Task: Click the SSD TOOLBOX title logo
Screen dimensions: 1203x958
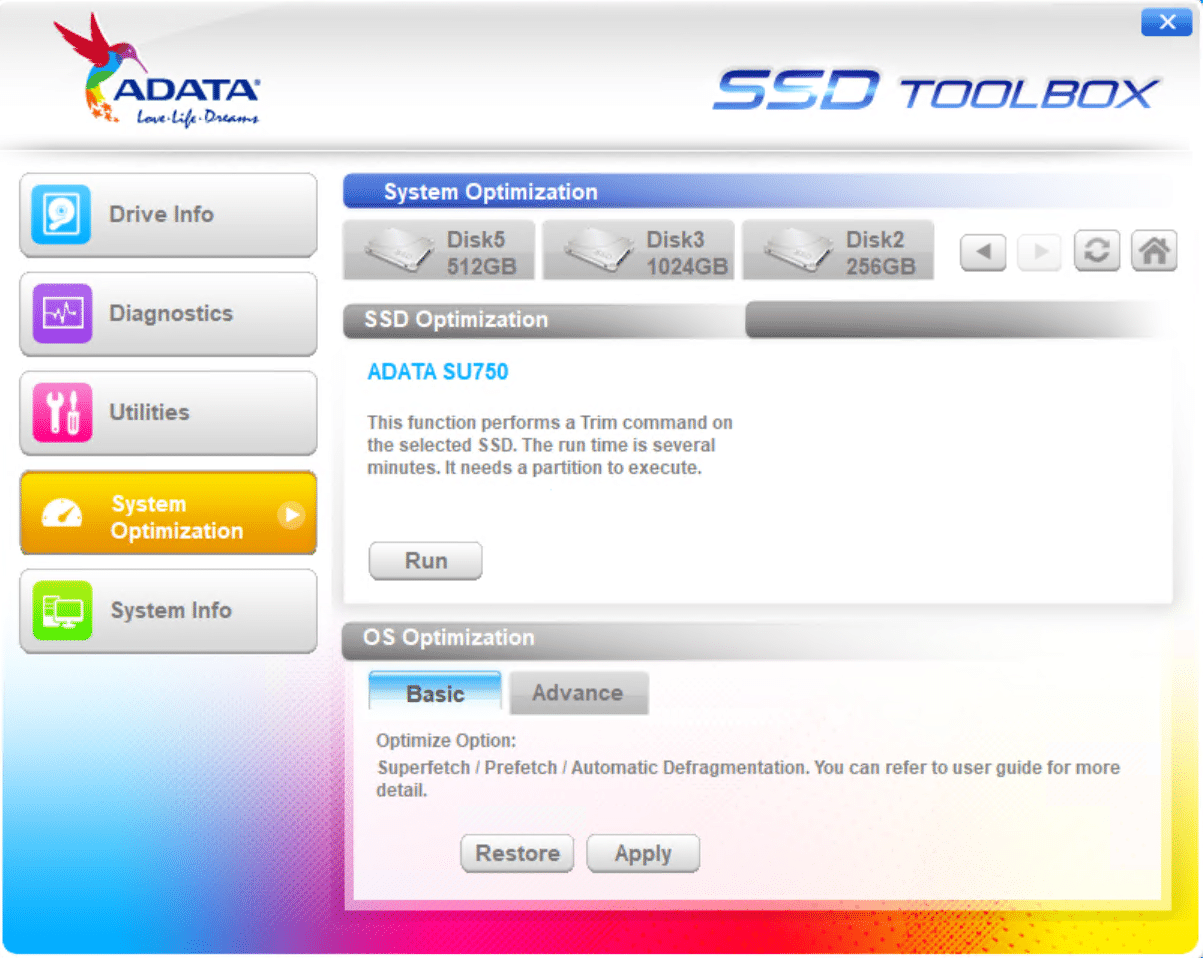Action: [937, 91]
